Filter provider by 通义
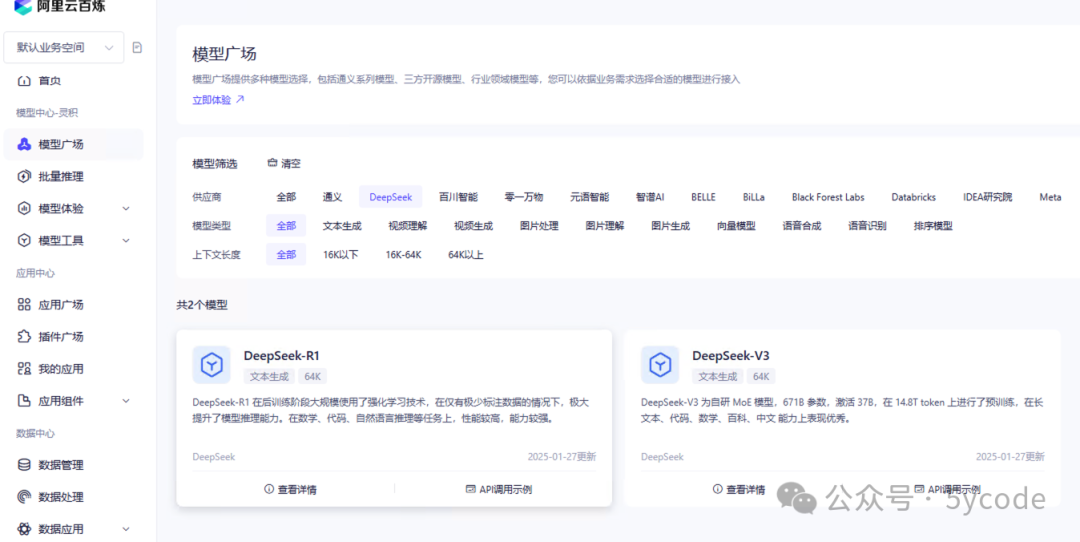Viewport: 1080px width, 542px height. (x=333, y=197)
